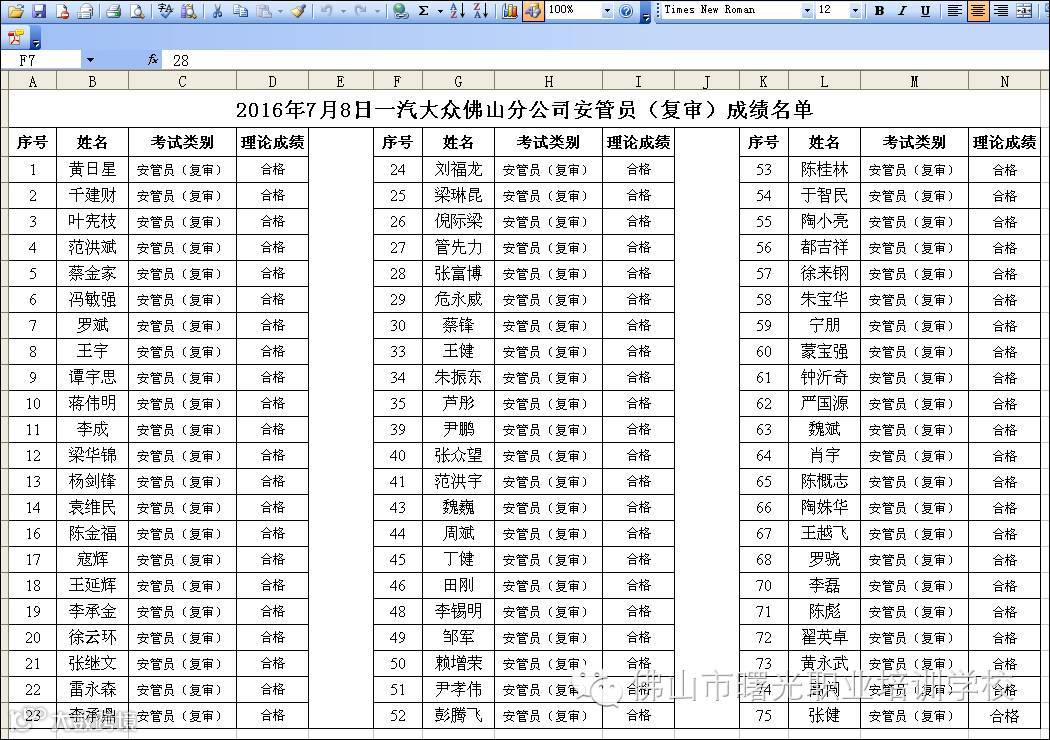Open Print Preview with the magnifier icon
Viewport: 1050px width, 740px height.
(137, 11)
